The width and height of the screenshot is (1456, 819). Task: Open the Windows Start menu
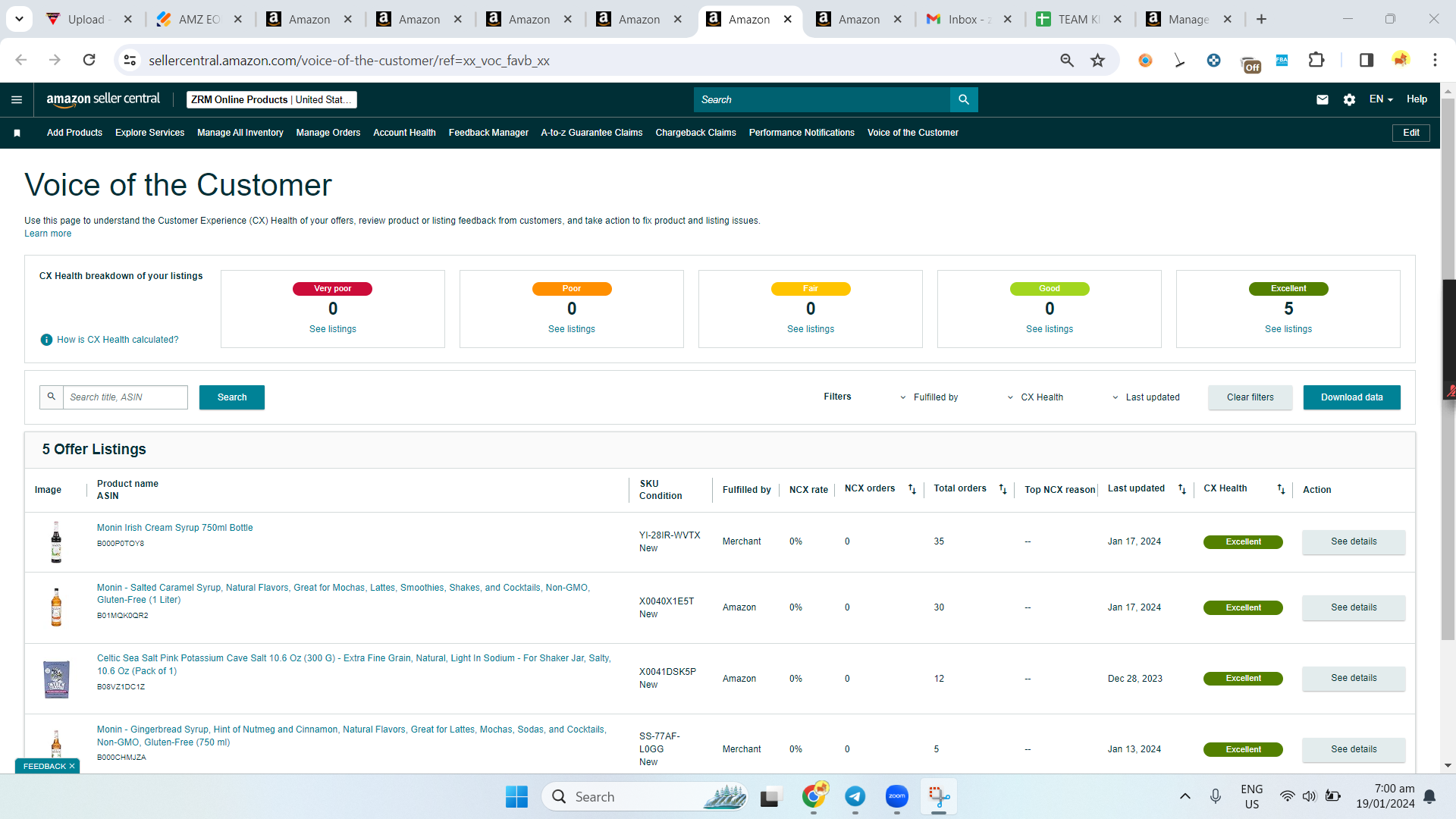516,796
